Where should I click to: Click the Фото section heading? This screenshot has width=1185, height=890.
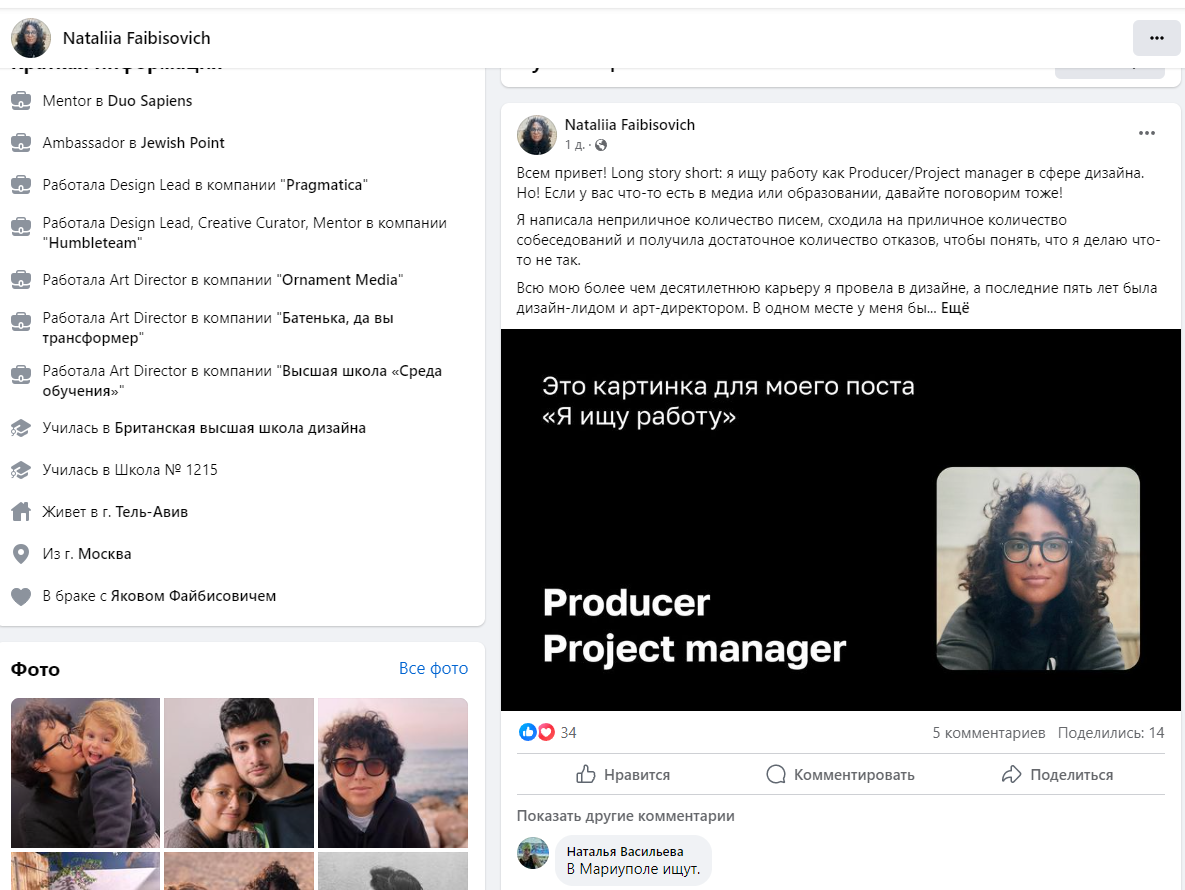point(36,669)
